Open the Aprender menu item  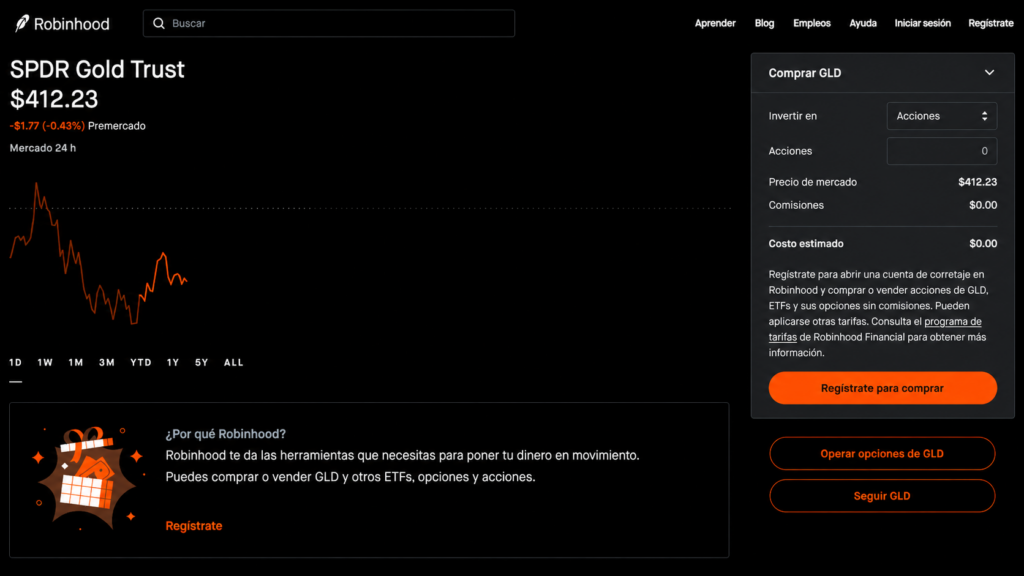click(x=715, y=23)
